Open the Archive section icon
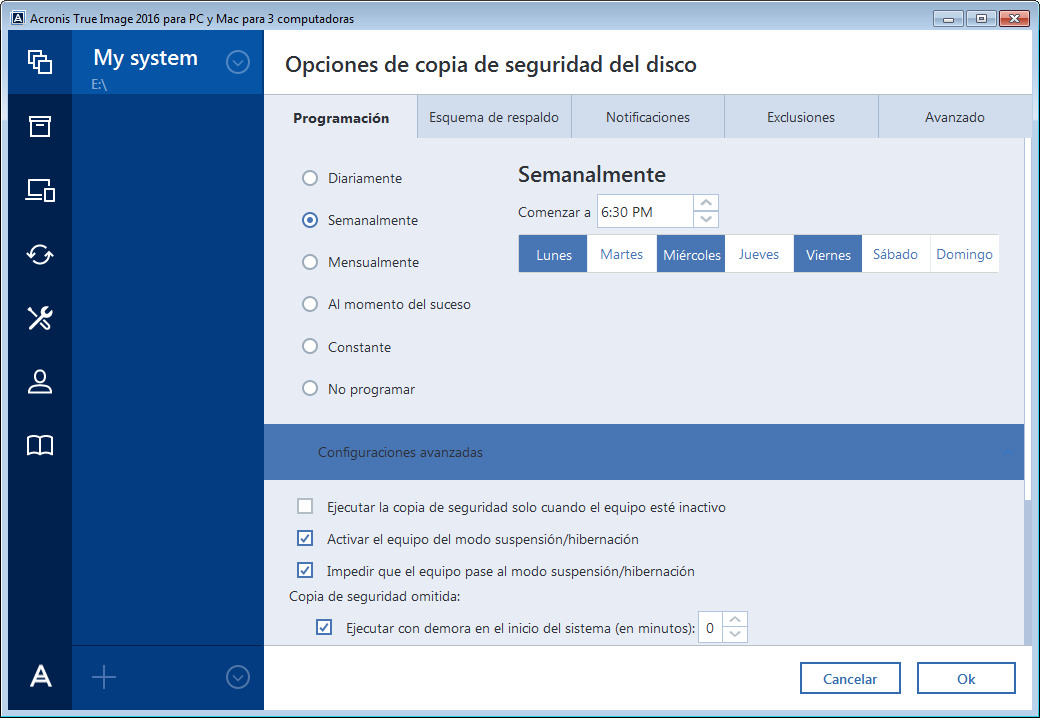1040x718 pixels. point(40,126)
